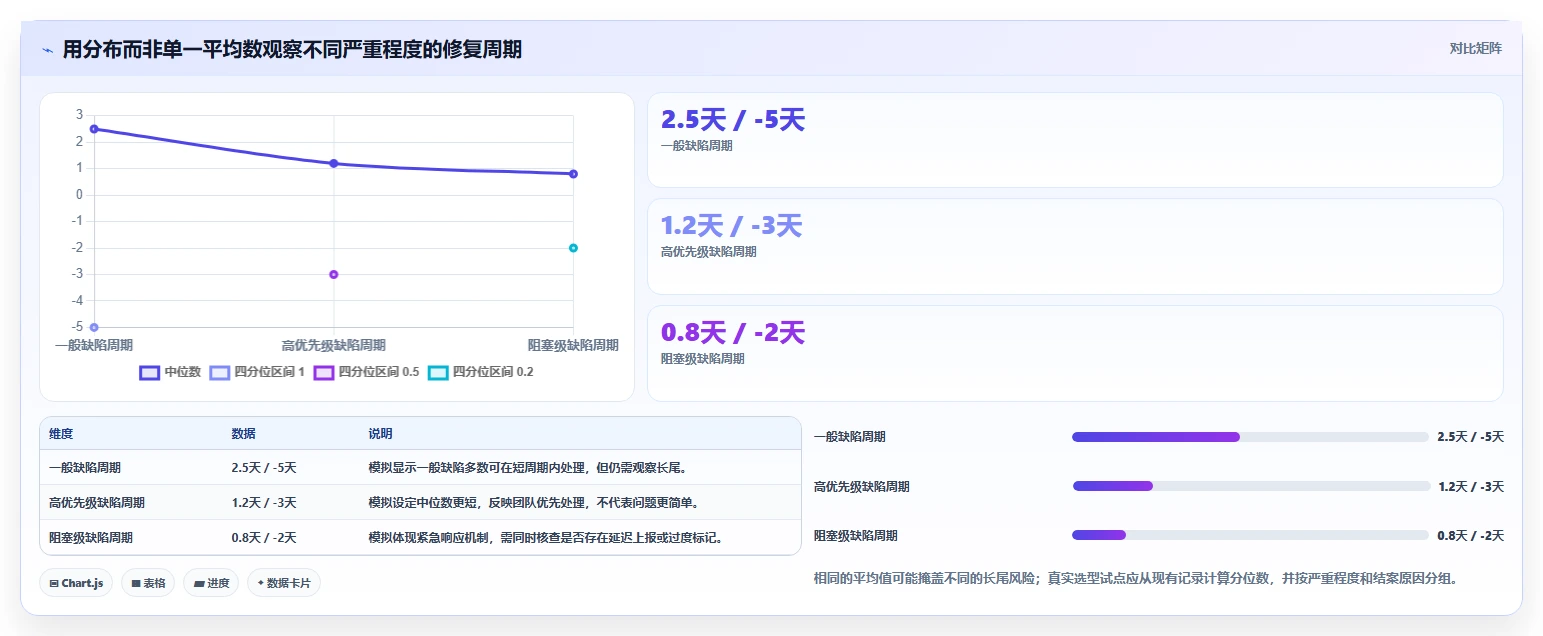The image size is (1543, 636).
Task: Click the 数据 column header in table
Action: 244,434
